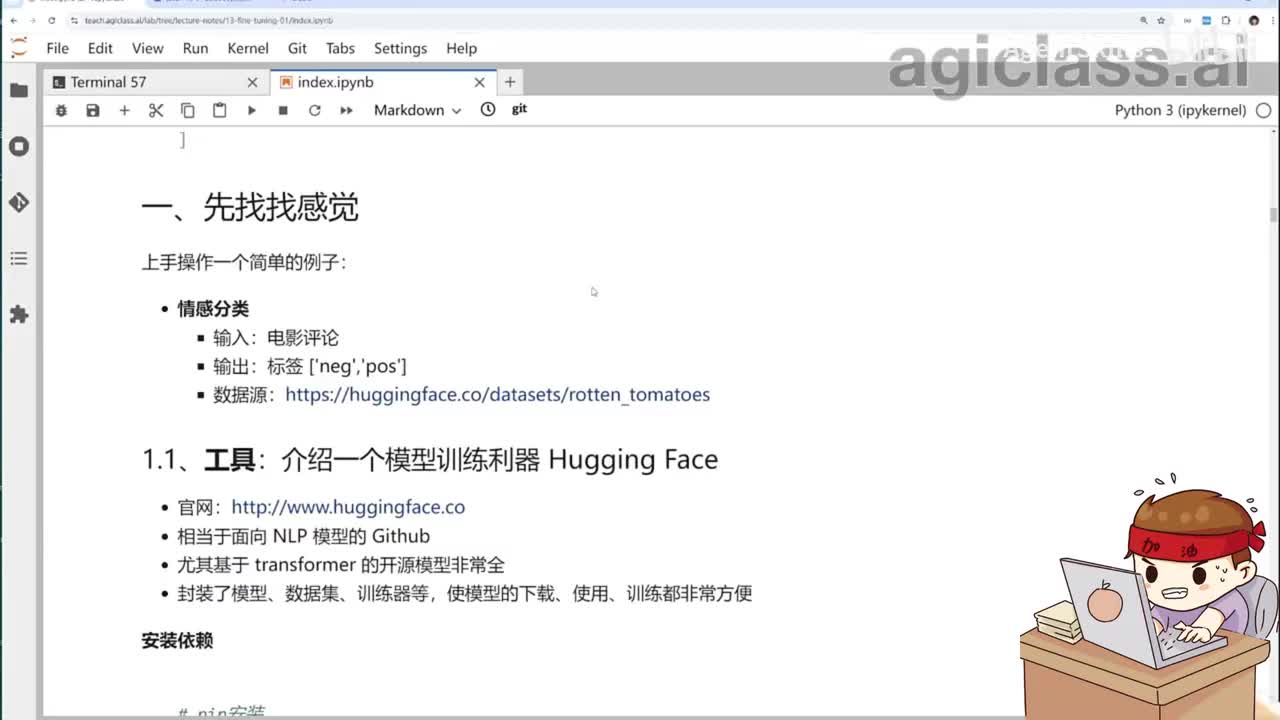Open the Help menu
1280x720 pixels.
461,48
